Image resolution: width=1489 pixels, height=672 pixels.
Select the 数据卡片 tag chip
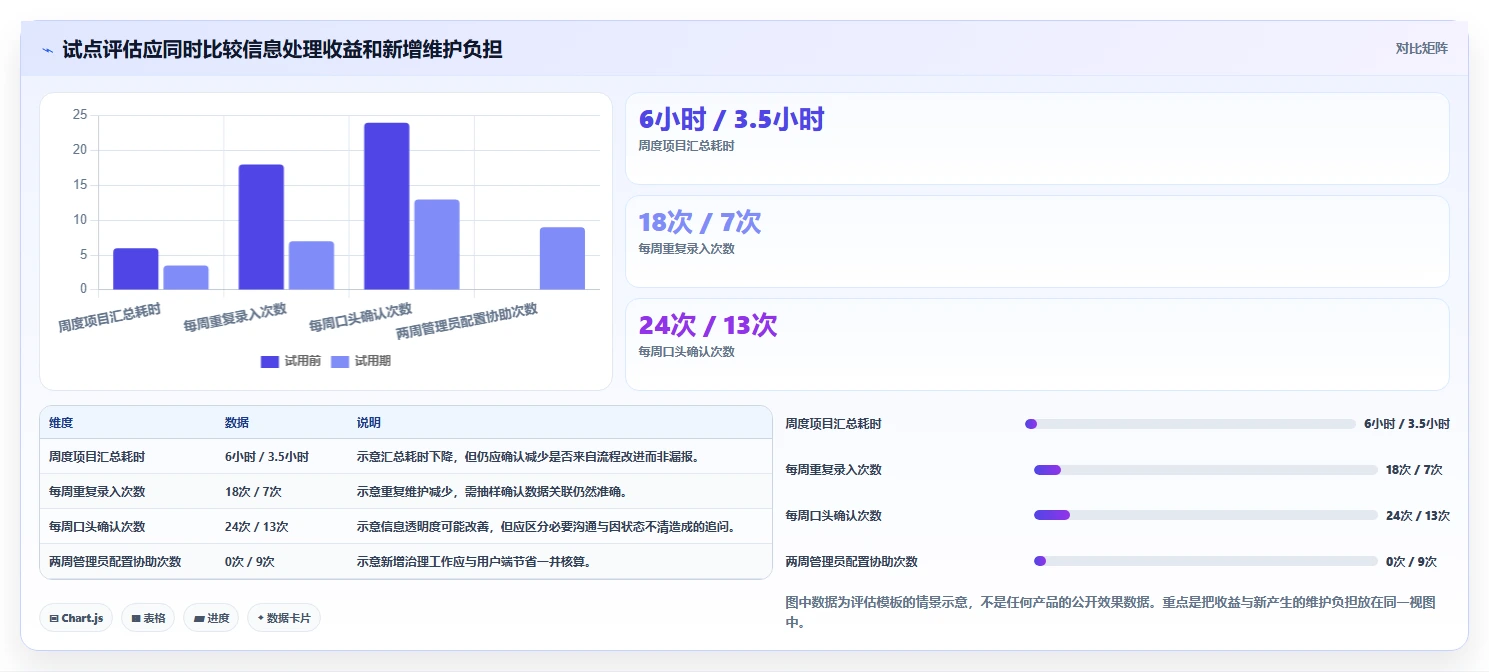(284, 618)
